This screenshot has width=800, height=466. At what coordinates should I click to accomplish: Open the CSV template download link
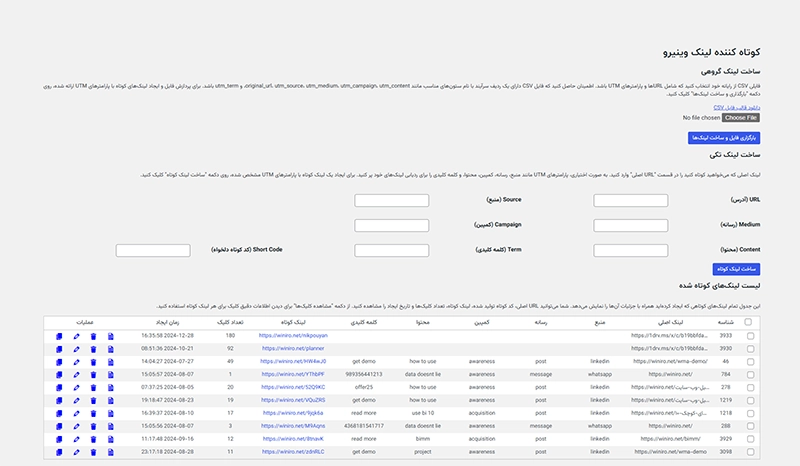[x=737, y=108]
